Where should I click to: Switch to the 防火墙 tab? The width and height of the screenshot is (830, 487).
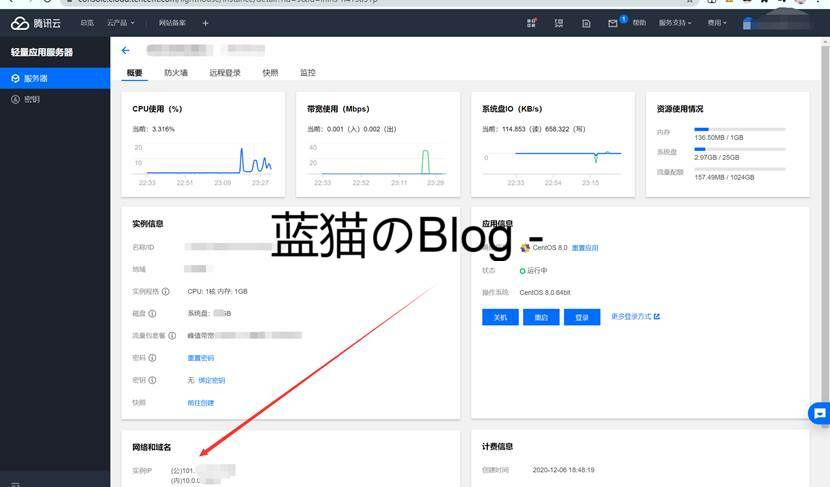tap(176, 73)
